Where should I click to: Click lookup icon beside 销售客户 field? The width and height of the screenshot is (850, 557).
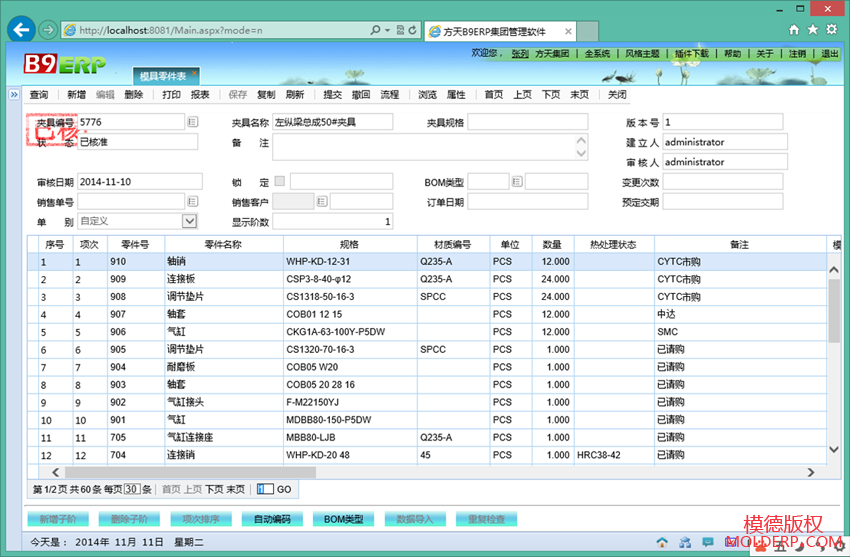(322, 202)
